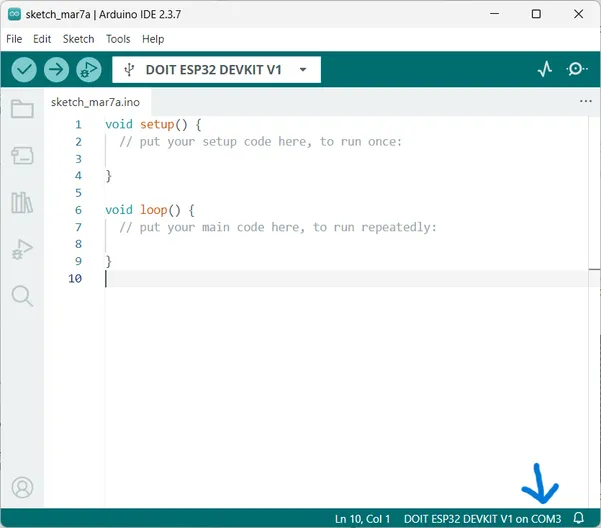Click line number 1 in the gutter
Viewport: 601px width, 528px height.
78,125
